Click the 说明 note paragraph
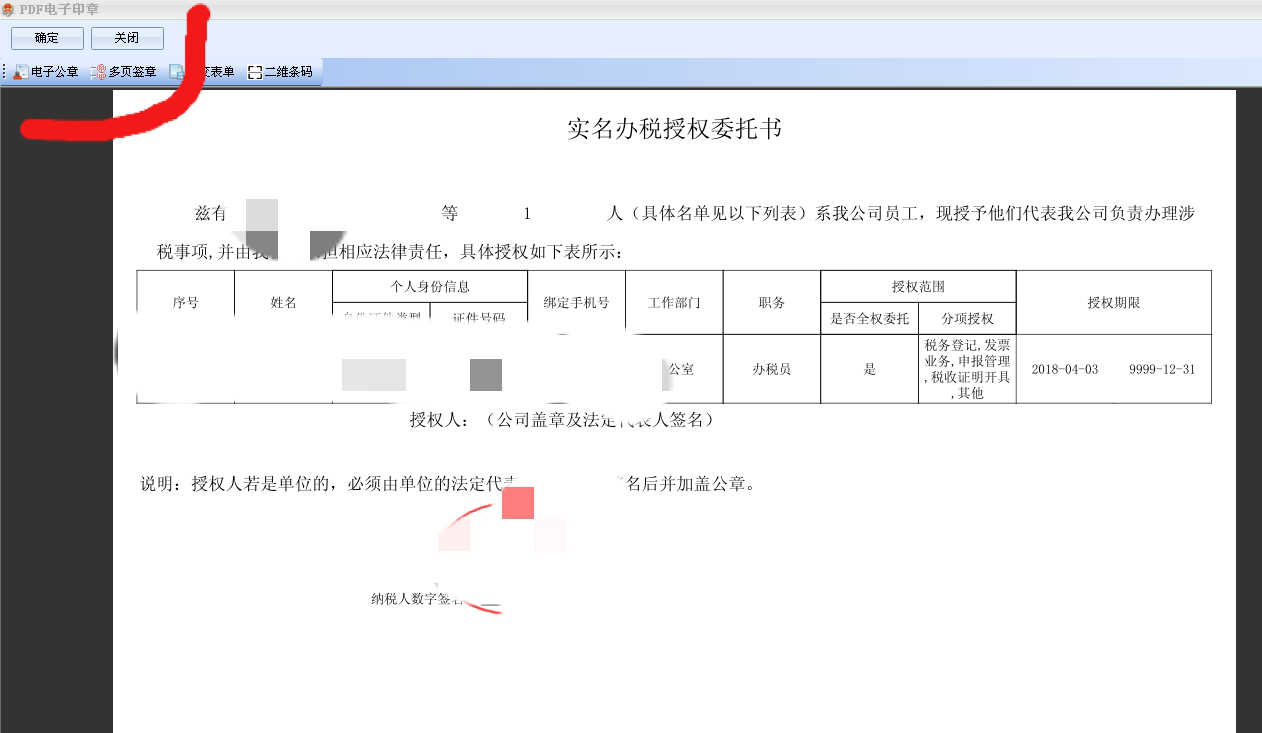Image resolution: width=1262 pixels, height=733 pixels. pos(448,485)
